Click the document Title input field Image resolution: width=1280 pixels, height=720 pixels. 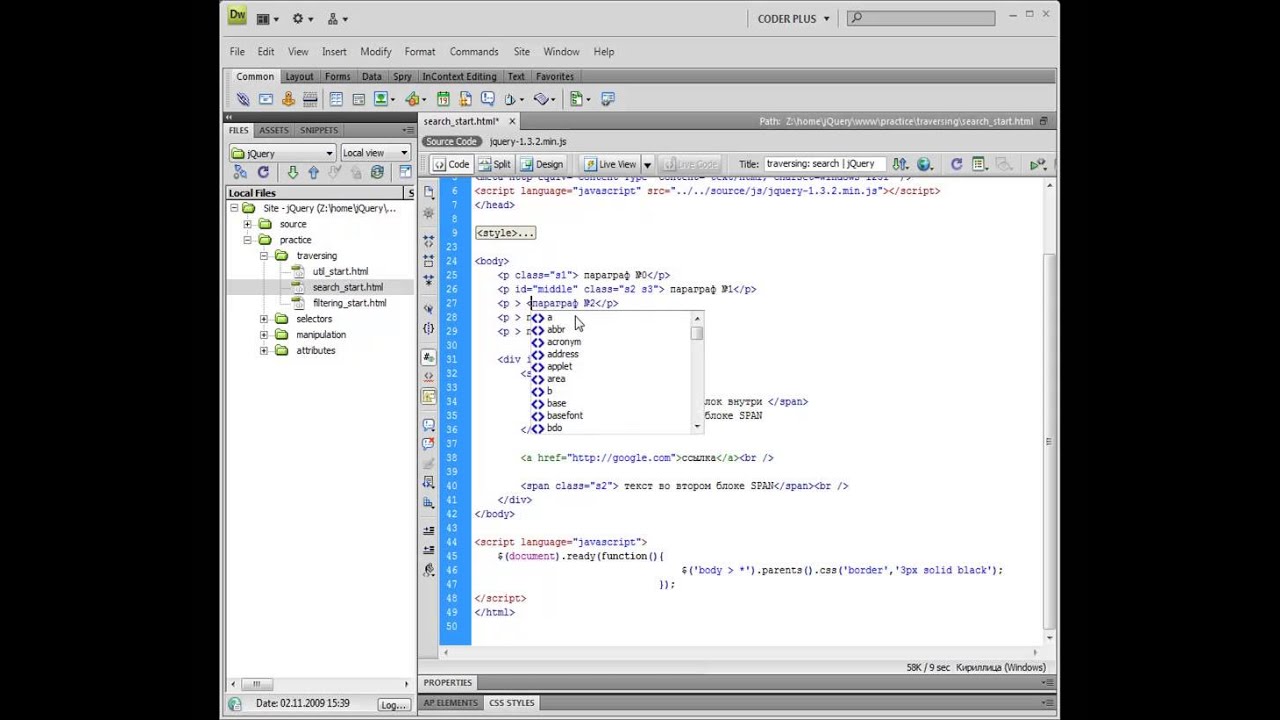tap(825, 164)
